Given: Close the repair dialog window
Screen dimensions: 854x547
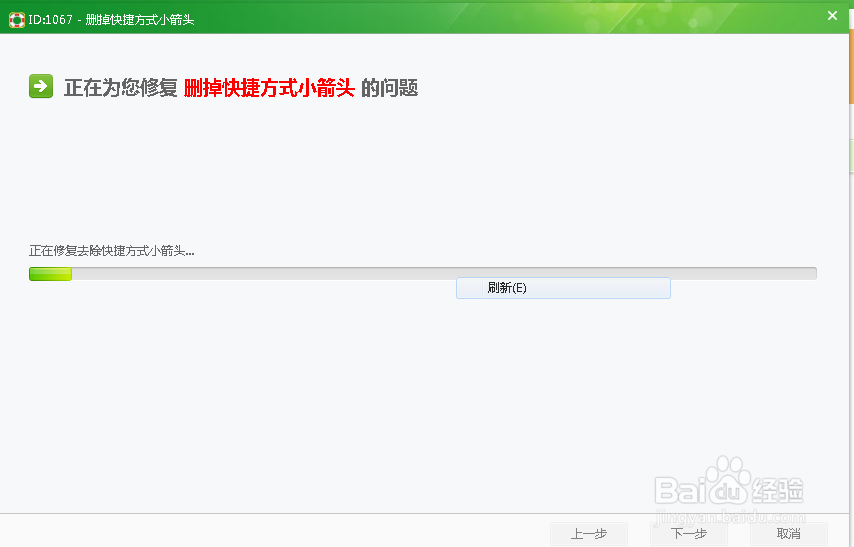Looking at the screenshot, I should (x=832, y=15).
